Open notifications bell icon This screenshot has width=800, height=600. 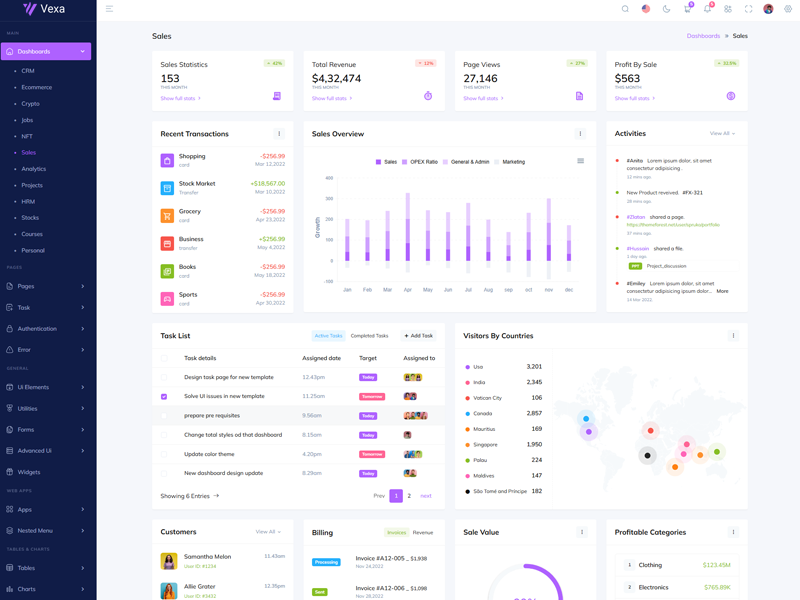click(x=707, y=9)
